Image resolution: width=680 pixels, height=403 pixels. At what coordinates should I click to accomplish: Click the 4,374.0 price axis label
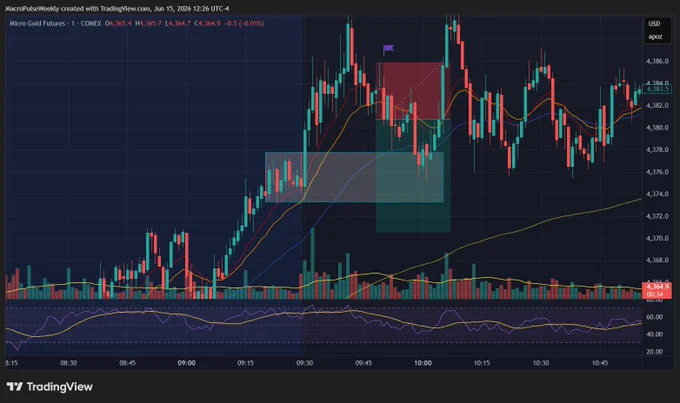pyautogui.click(x=657, y=194)
